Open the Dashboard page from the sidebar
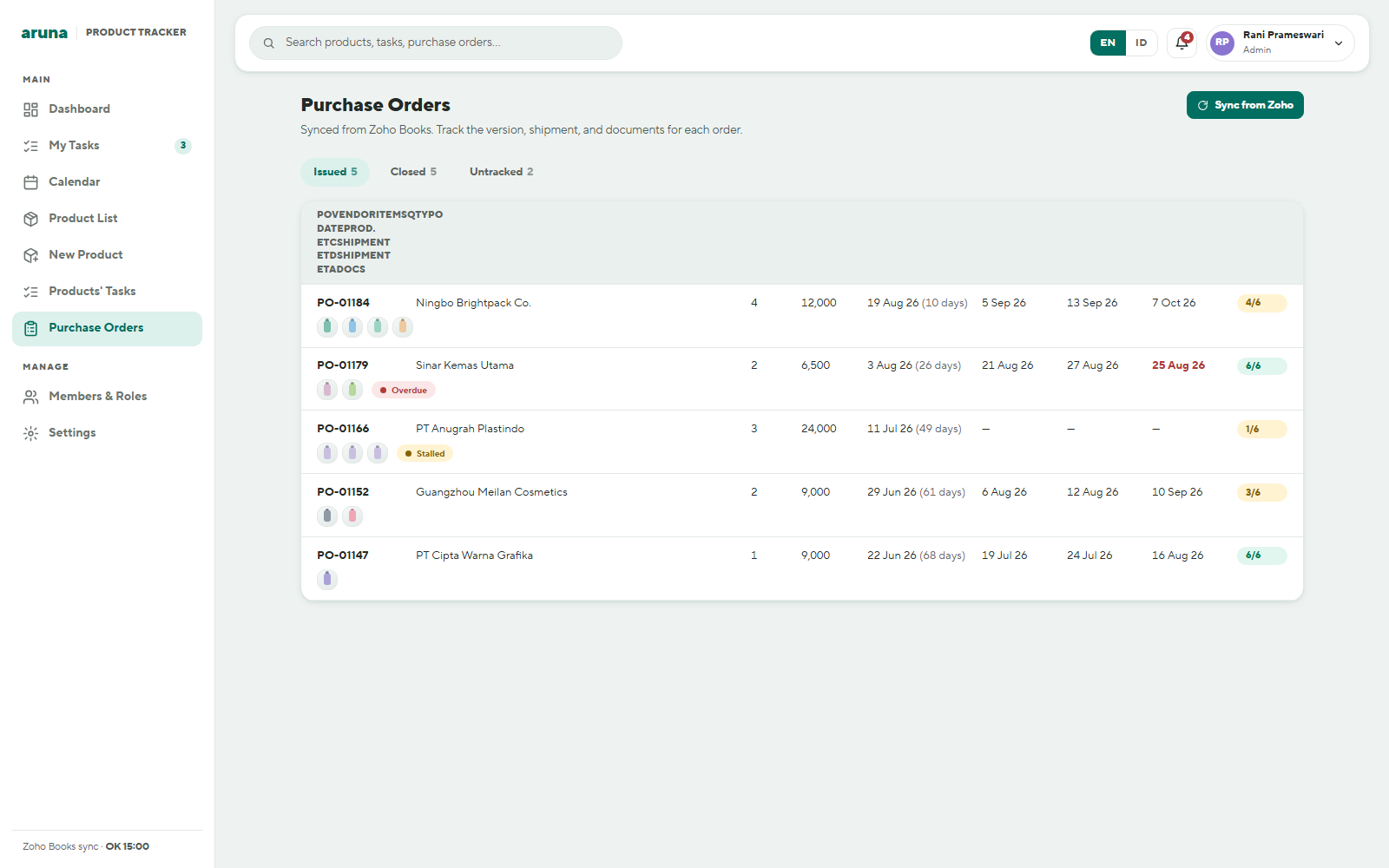This screenshot has height=868, width=1389. pyautogui.click(x=107, y=109)
